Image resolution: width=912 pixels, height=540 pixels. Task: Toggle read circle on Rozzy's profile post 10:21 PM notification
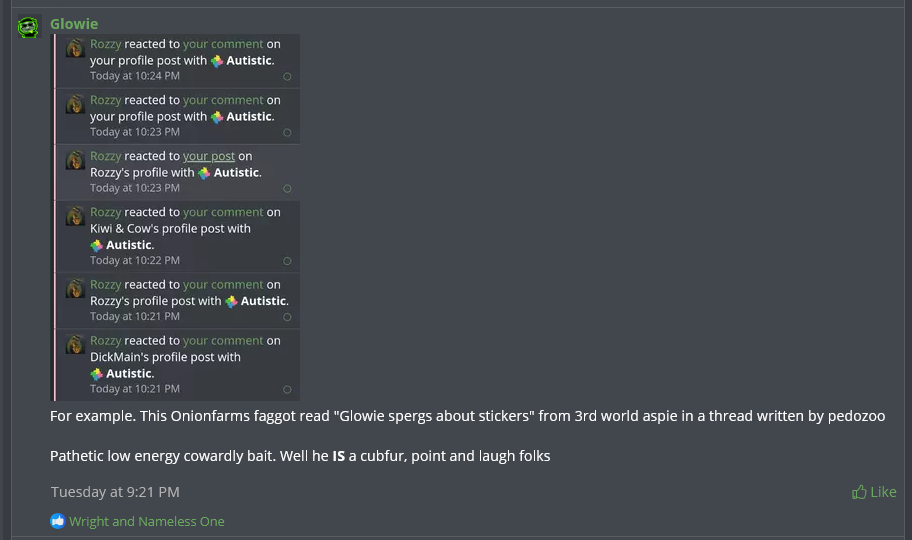[287, 317]
